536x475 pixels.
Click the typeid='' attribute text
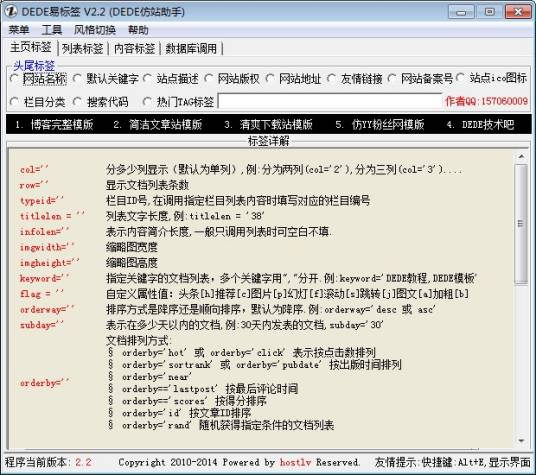coord(42,200)
